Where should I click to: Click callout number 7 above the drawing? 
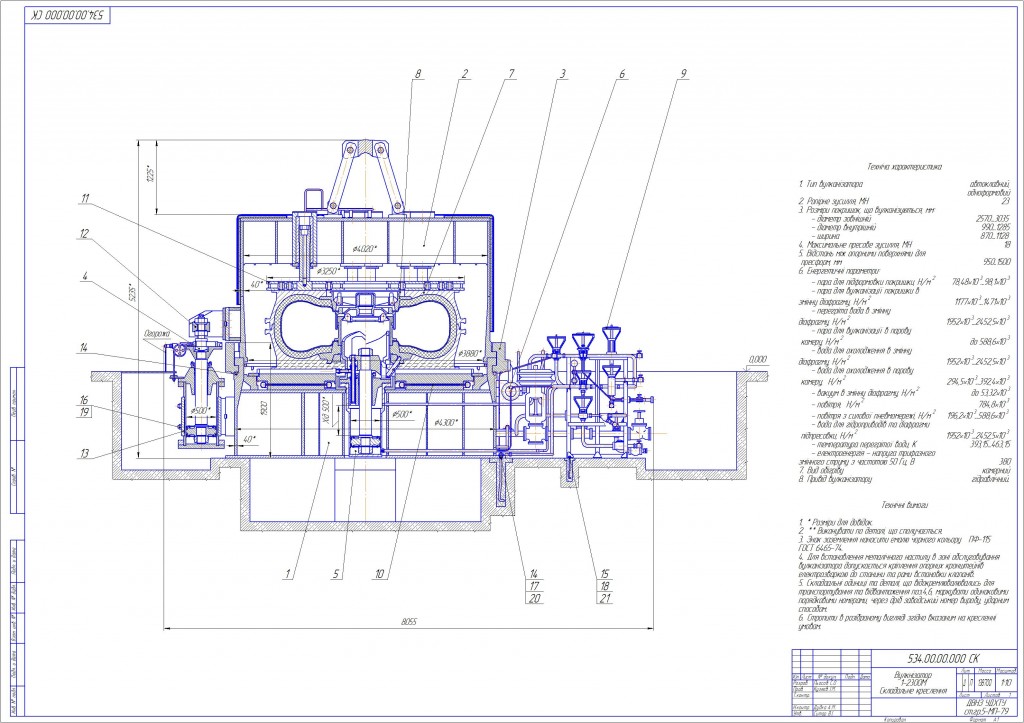[x=511, y=74]
